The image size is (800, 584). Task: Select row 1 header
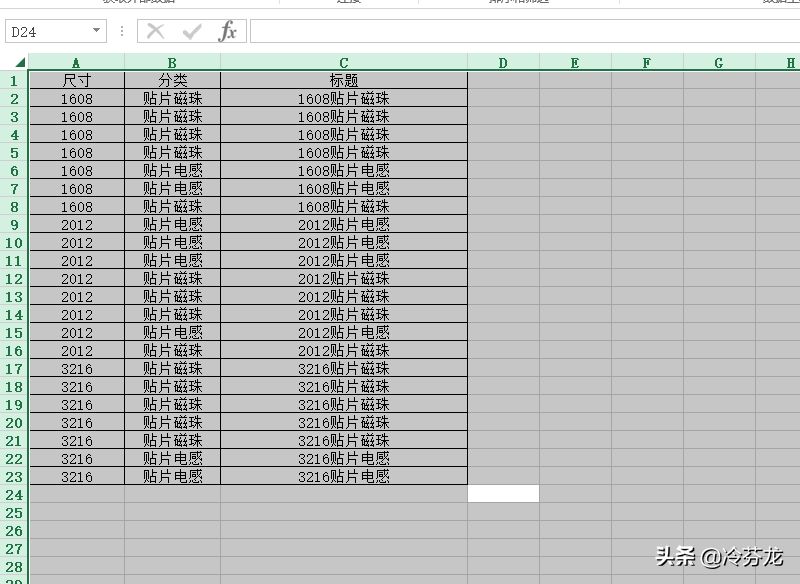pyautogui.click(x=14, y=81)
